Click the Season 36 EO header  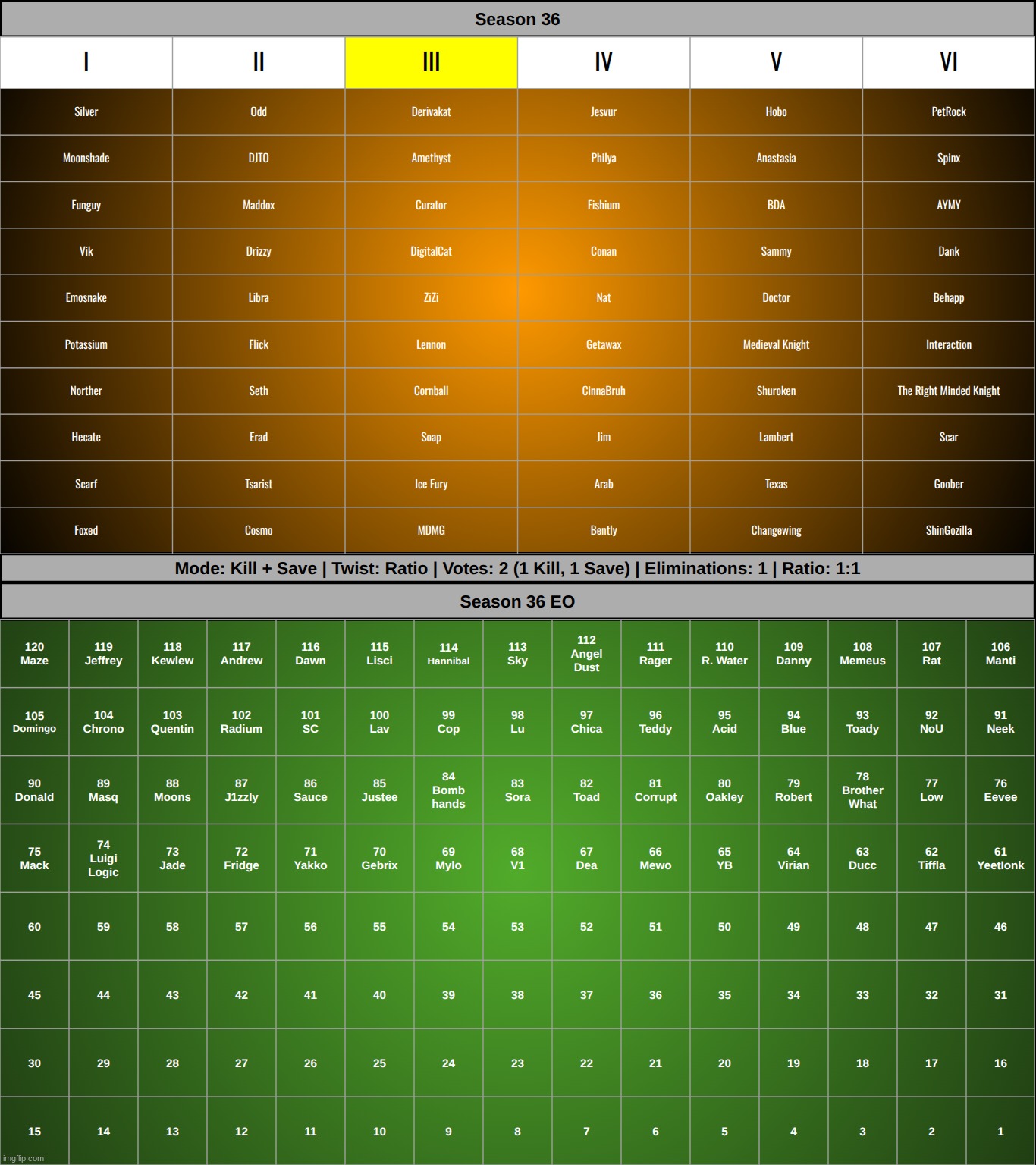(x=518, y=601)
